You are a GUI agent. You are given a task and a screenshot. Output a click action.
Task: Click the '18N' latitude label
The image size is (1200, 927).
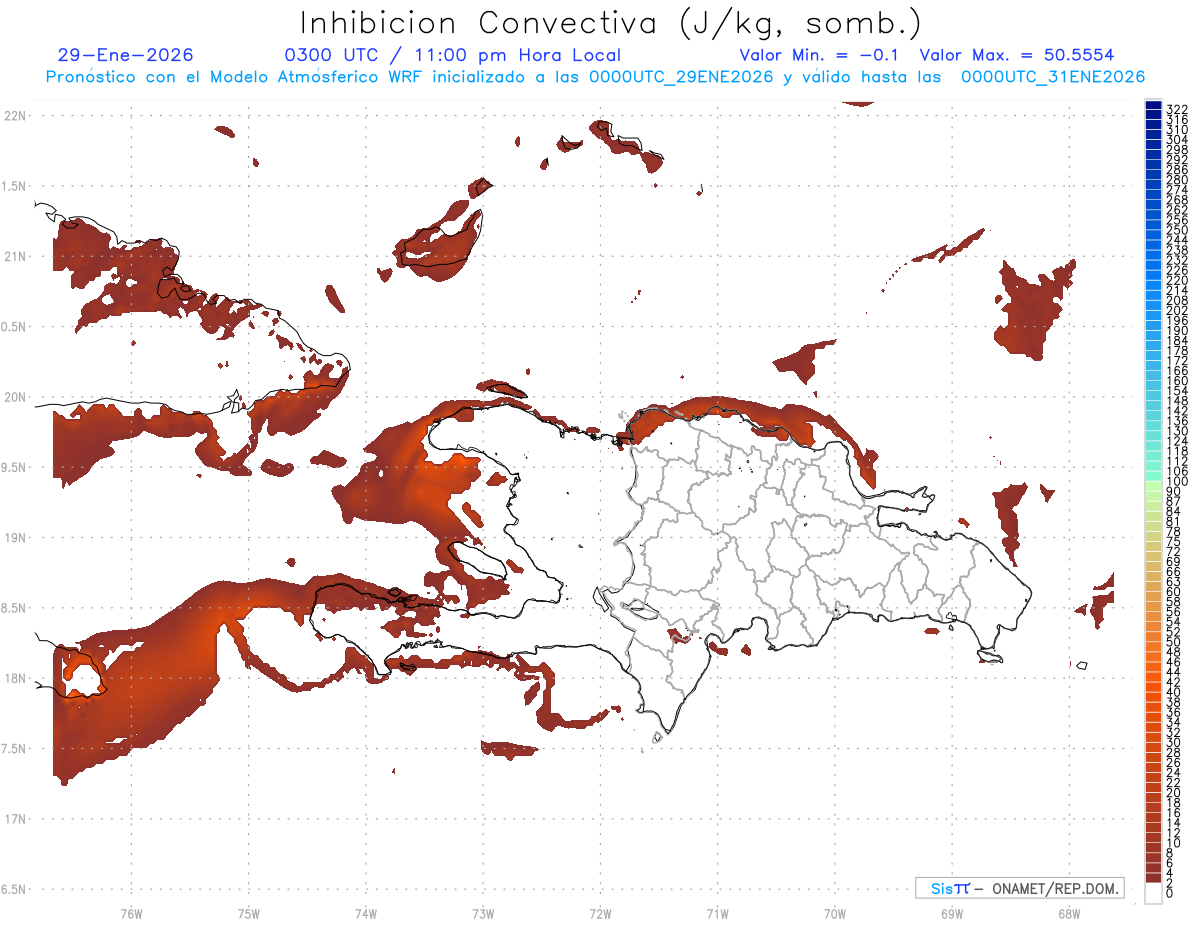(x=15, y=678)
